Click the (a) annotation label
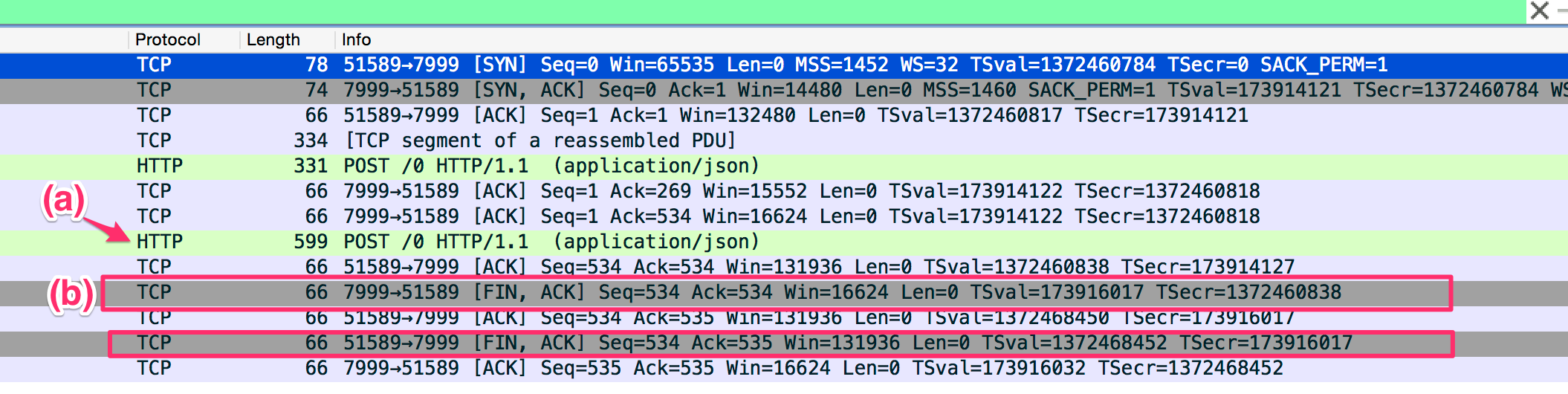1568x394 pixels. [64, 201]
